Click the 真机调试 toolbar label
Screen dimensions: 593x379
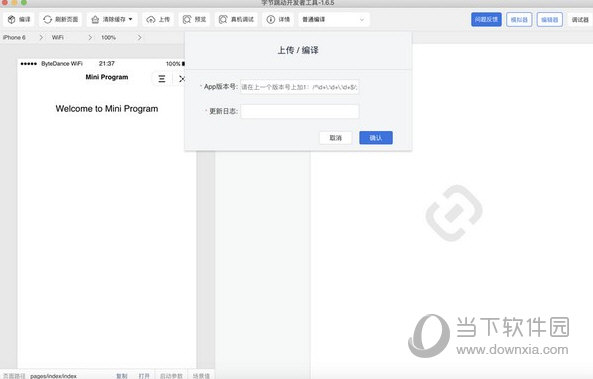242,19
